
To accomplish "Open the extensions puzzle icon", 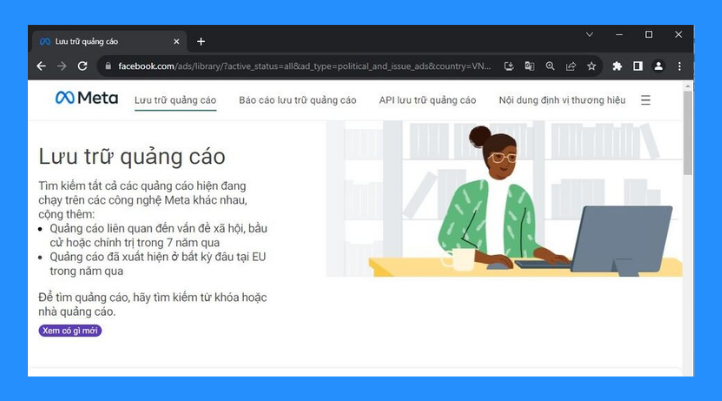I will pyautogui.click(x=617, y=66).
